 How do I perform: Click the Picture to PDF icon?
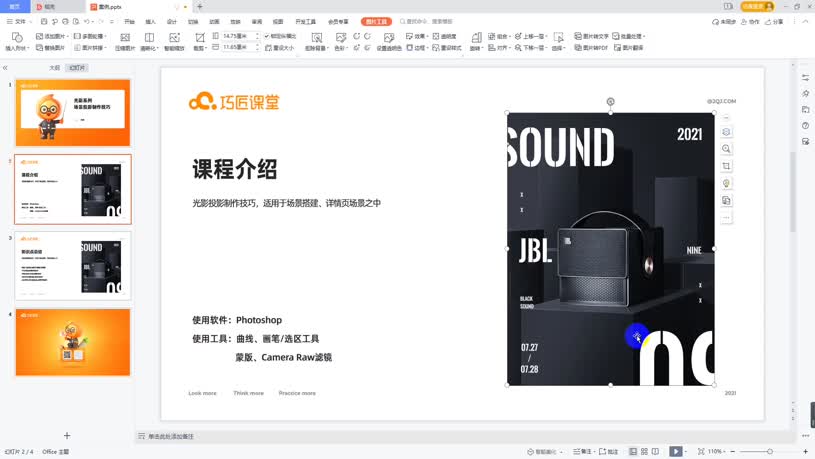point(577,47)
